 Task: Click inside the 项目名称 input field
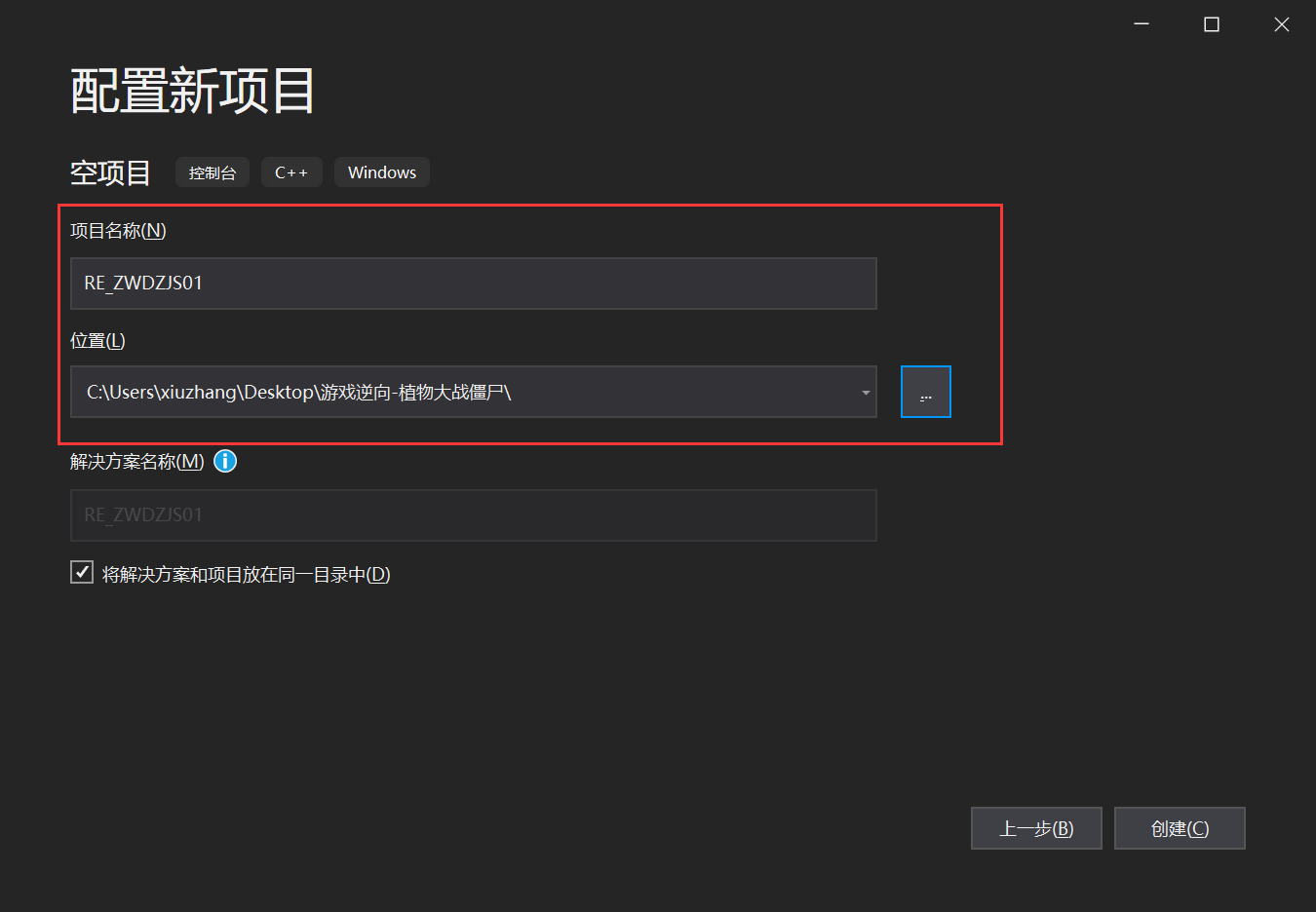(473, 283)
